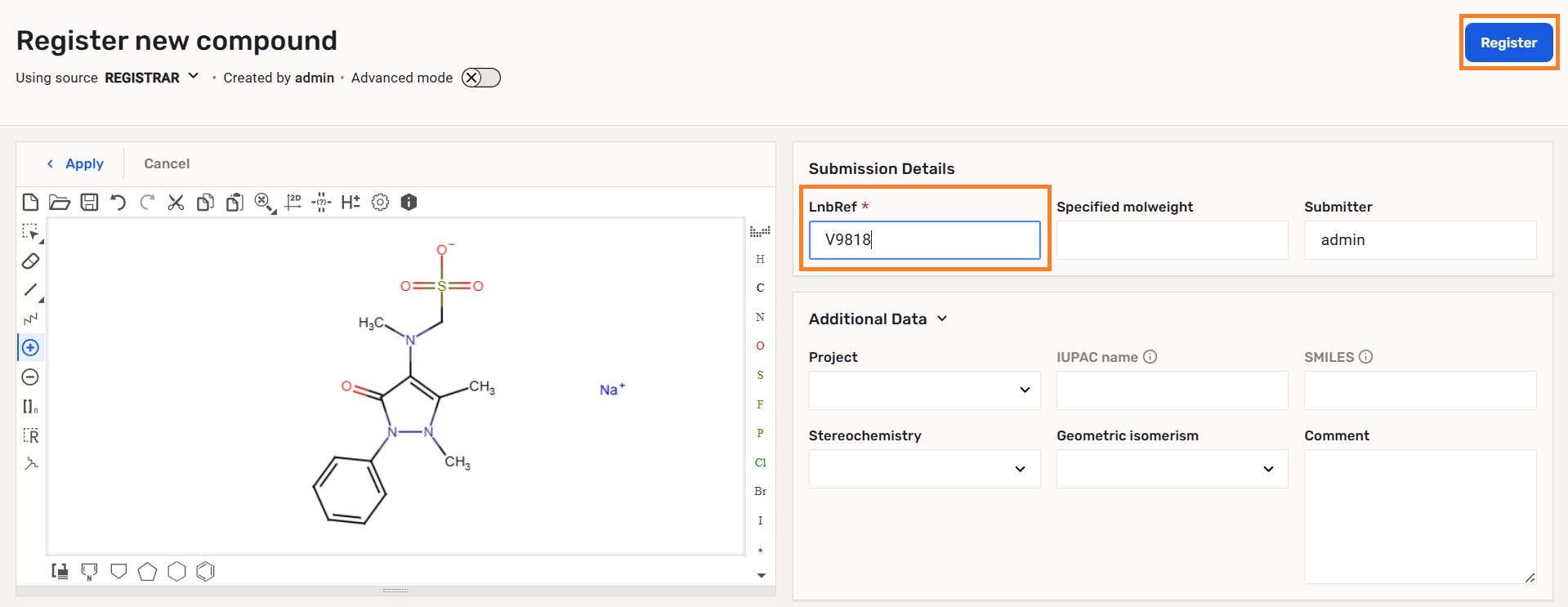Pick the red Oxygen atom swatch

(760, 346)
